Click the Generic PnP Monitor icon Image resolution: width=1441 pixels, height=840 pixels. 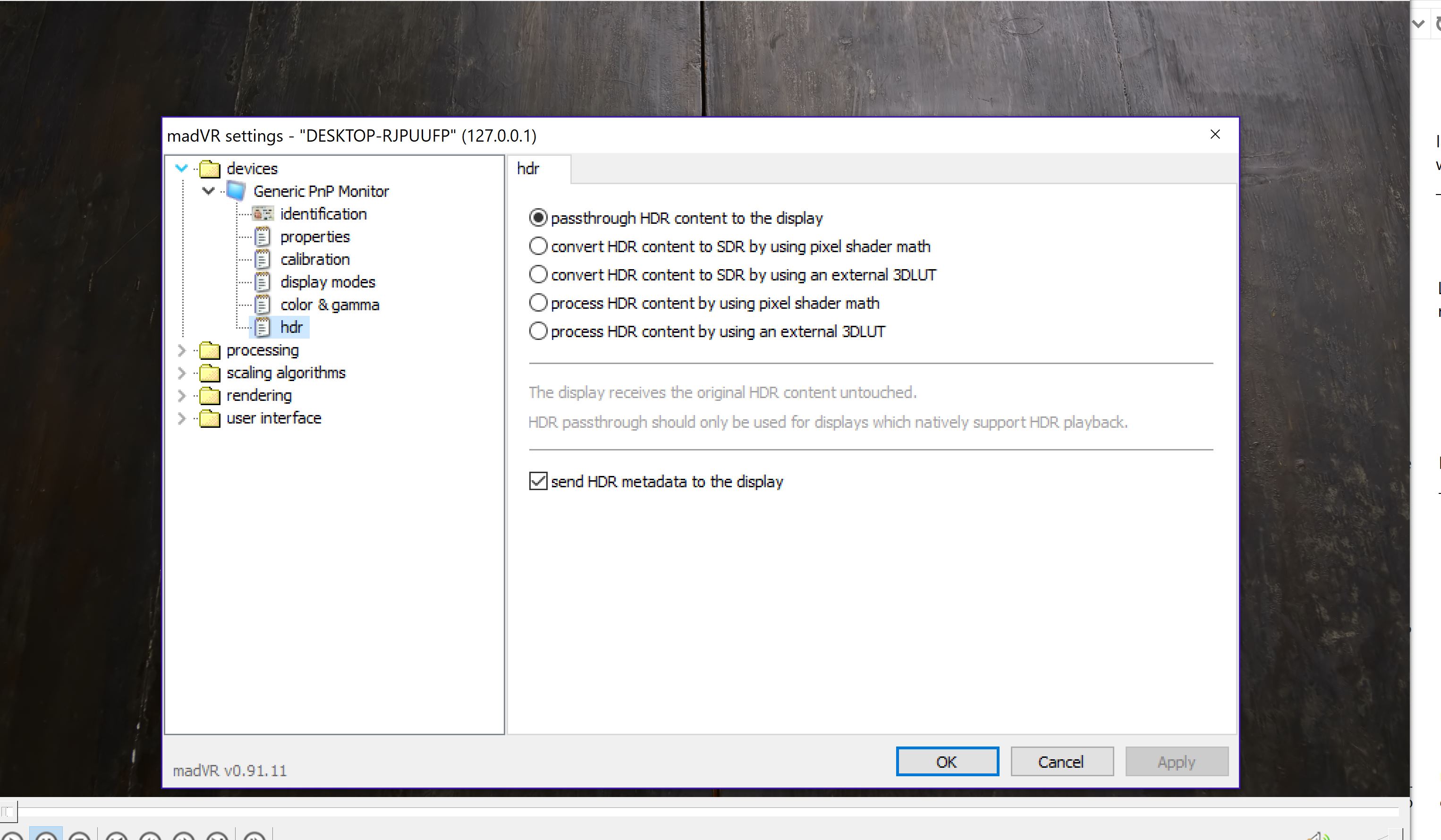236,191
